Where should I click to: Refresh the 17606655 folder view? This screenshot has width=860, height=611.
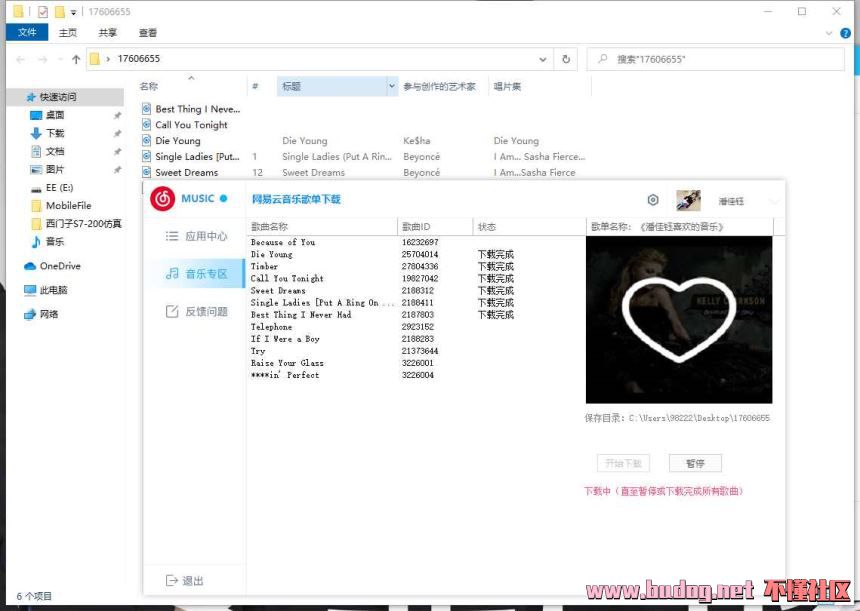(566, 59)
